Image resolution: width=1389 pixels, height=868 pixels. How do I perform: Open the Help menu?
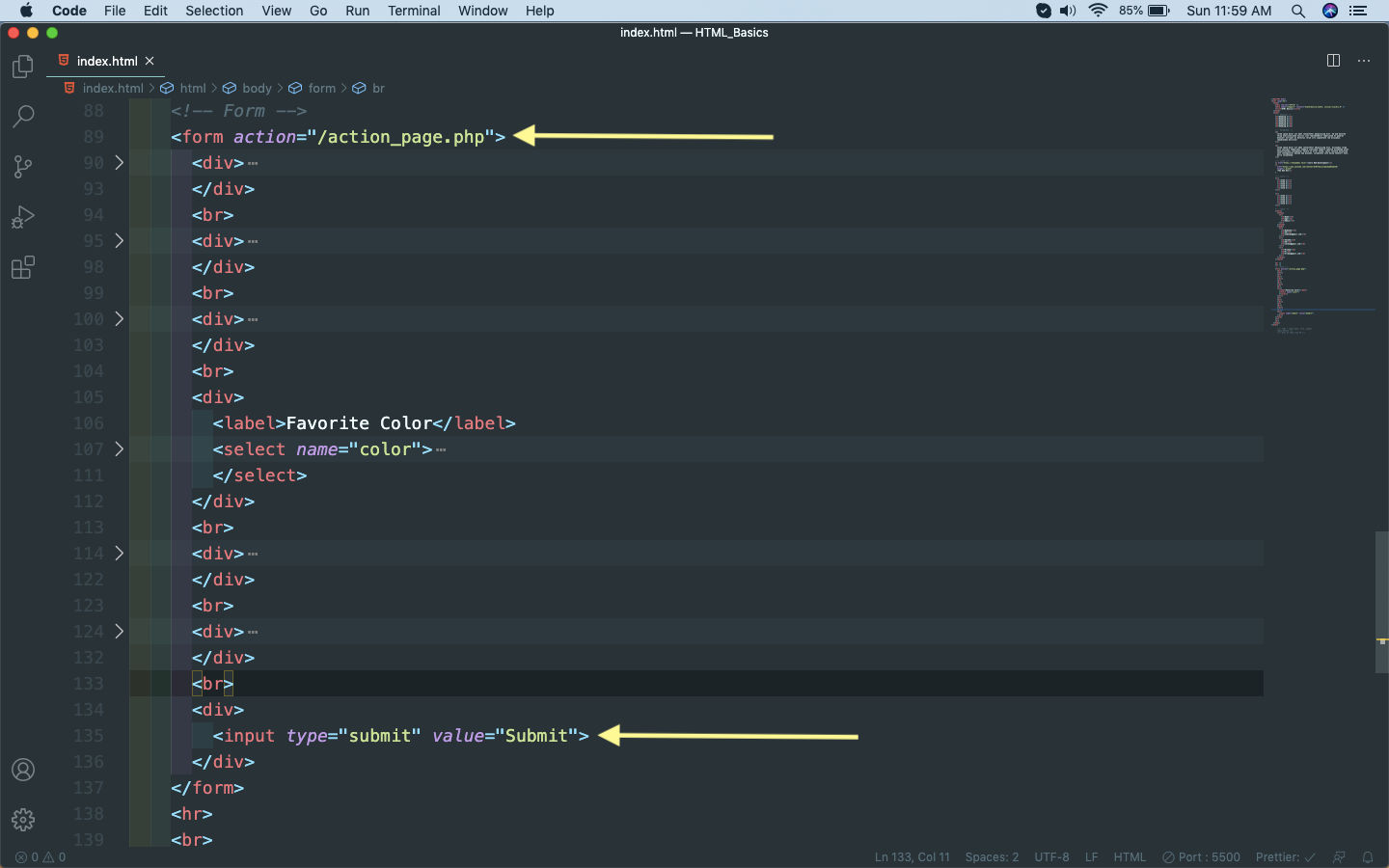pos(539,11)
